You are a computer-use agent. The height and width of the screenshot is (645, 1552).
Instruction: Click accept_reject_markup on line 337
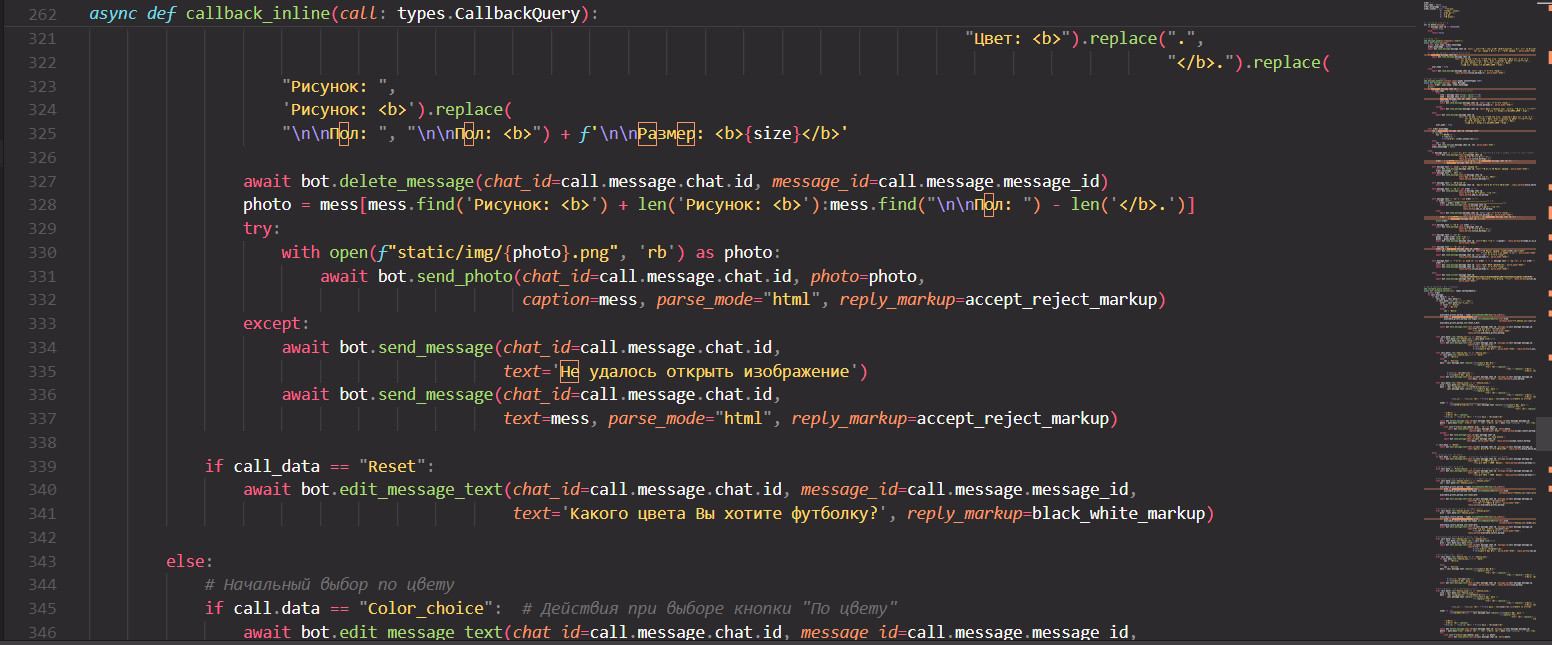point(1012,419)
